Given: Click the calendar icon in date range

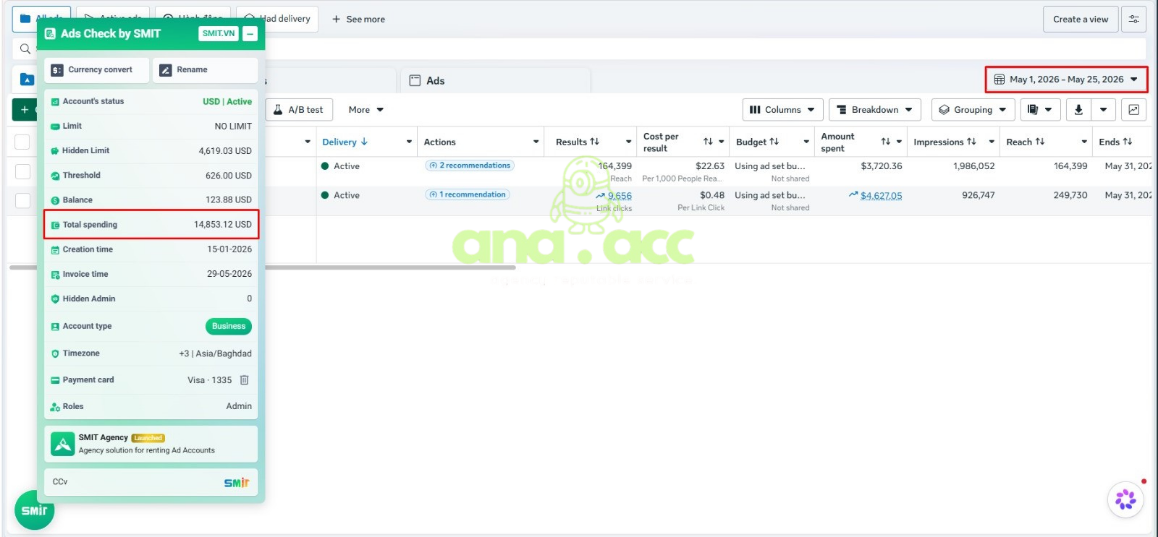Looking at the screenshot, I should click(x=999, y=79).
